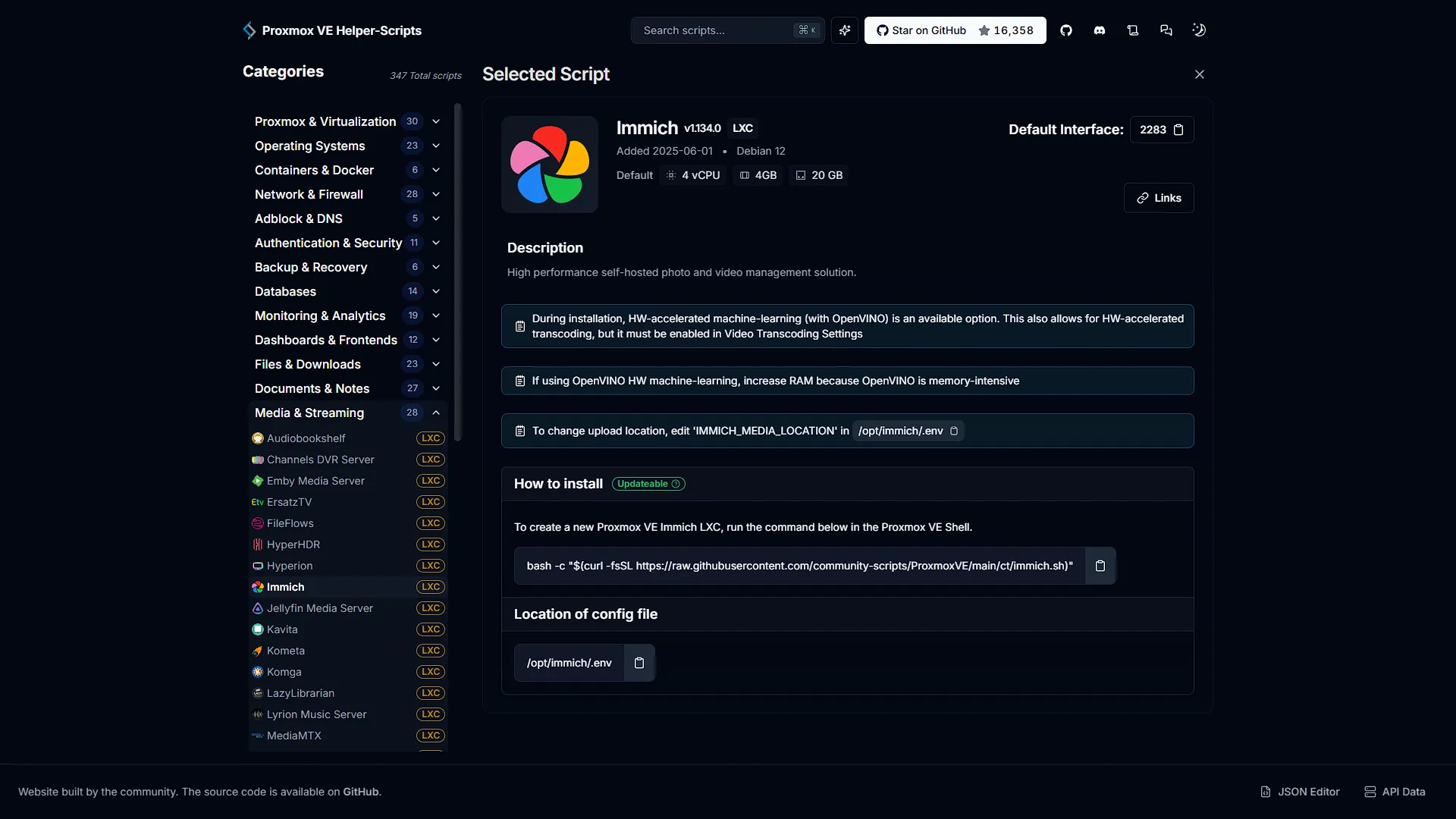Open the changelog scroll icon in header
Image resolution: width=1456 pixels, height=819 pixels.
(1133, 30)
